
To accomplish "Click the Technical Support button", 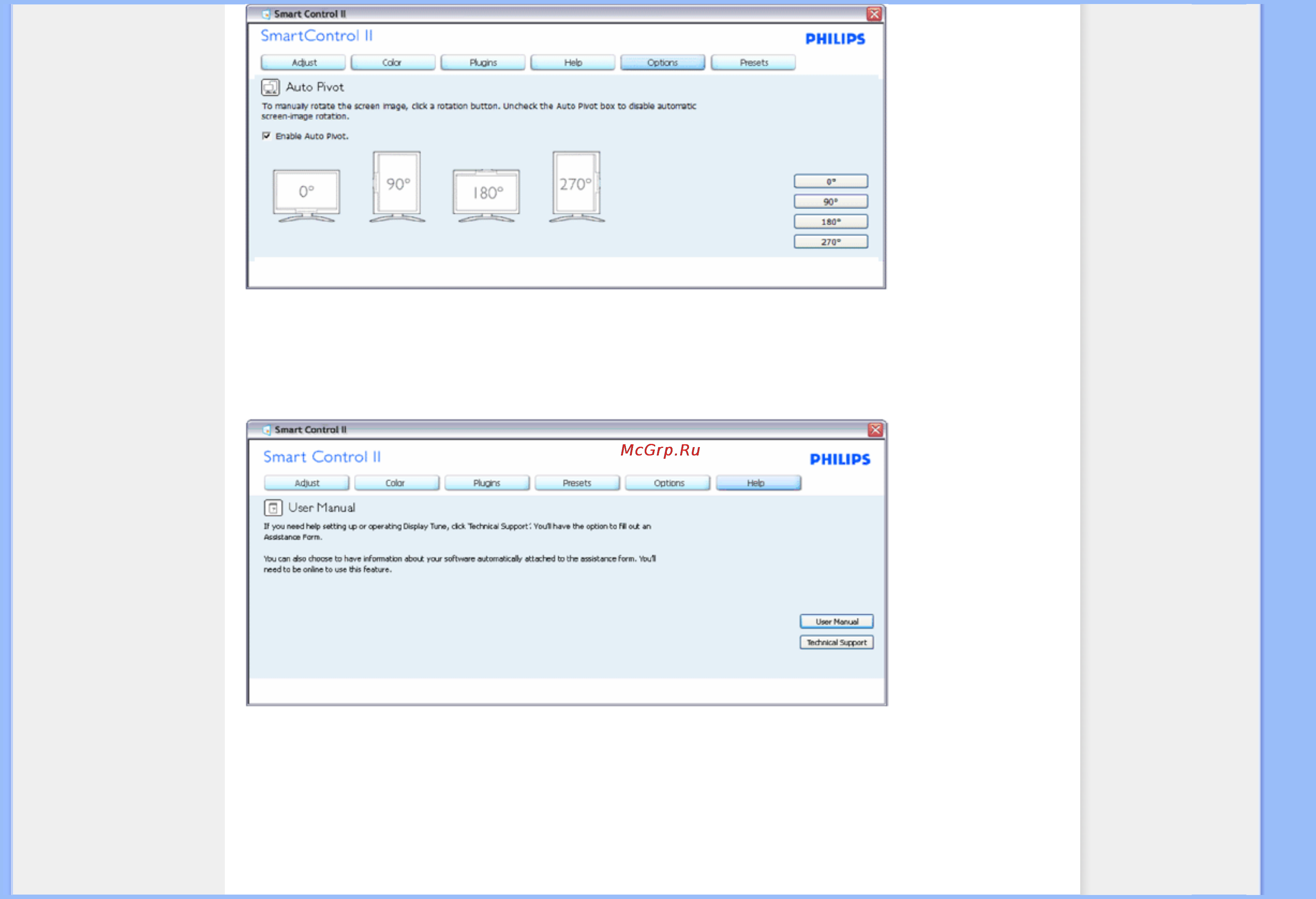I will (x=836, y=642).
